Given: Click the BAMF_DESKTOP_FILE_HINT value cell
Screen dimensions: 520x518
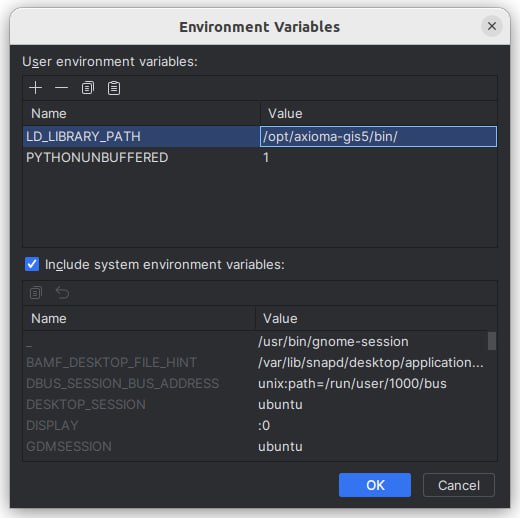Looking at the screenshot, I should (x=371, y=362).
